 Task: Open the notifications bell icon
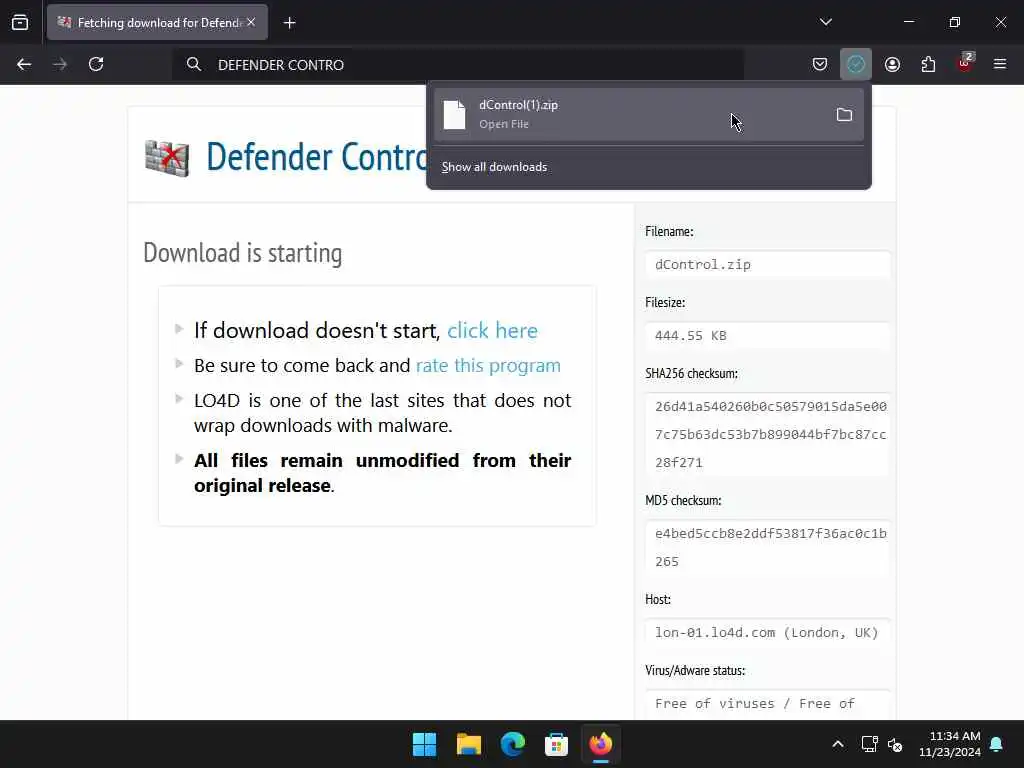pyautogui.click(x=997, y=744)
